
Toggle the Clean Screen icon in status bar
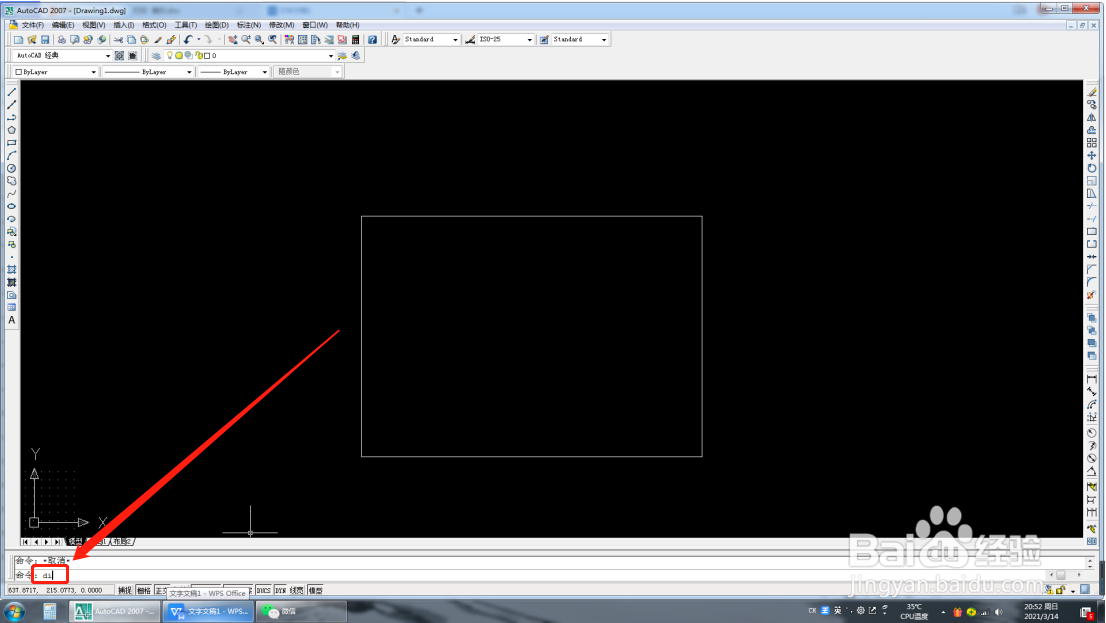(x=1085, y=590)
